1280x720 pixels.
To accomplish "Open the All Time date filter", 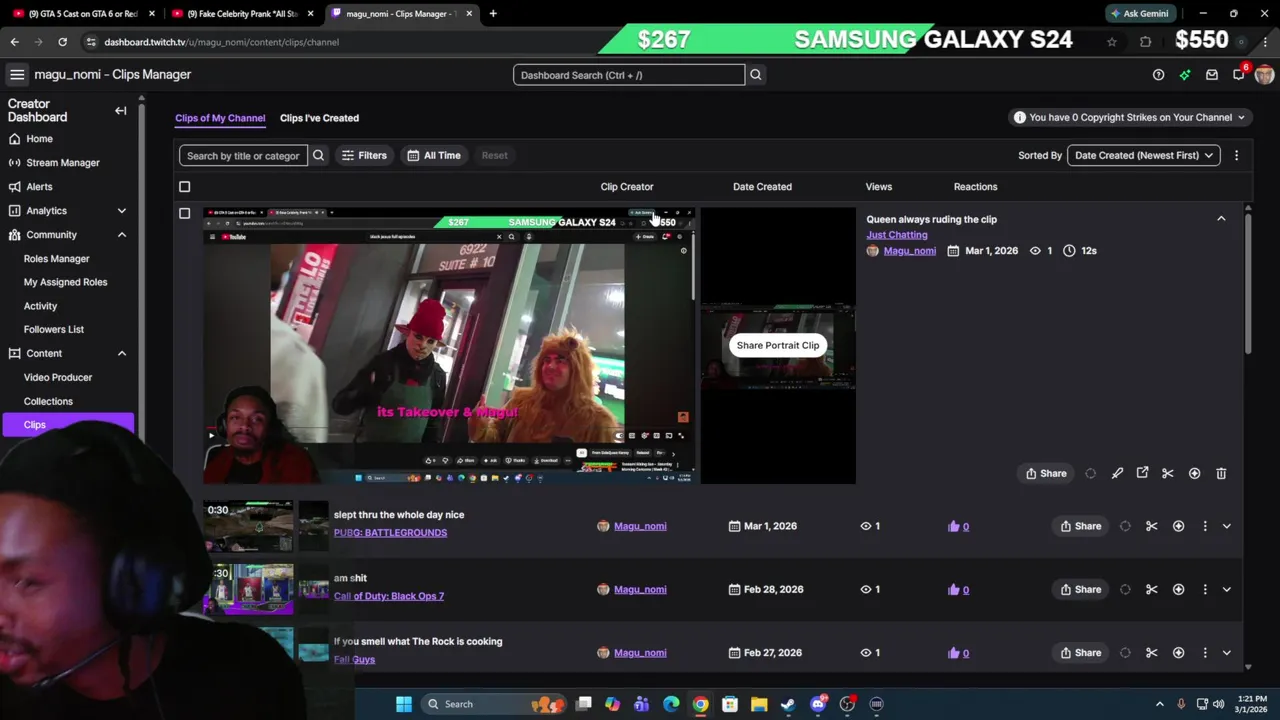I will (x=434, y=155).
